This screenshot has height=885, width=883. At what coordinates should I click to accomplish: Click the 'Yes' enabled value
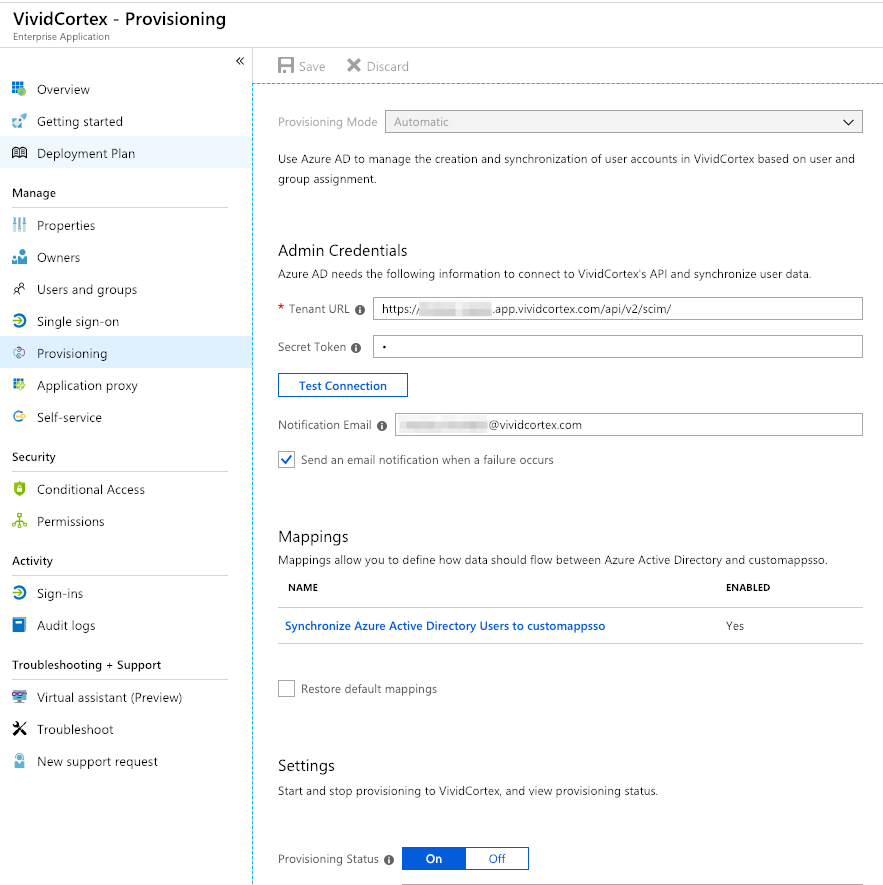(735, 626)
